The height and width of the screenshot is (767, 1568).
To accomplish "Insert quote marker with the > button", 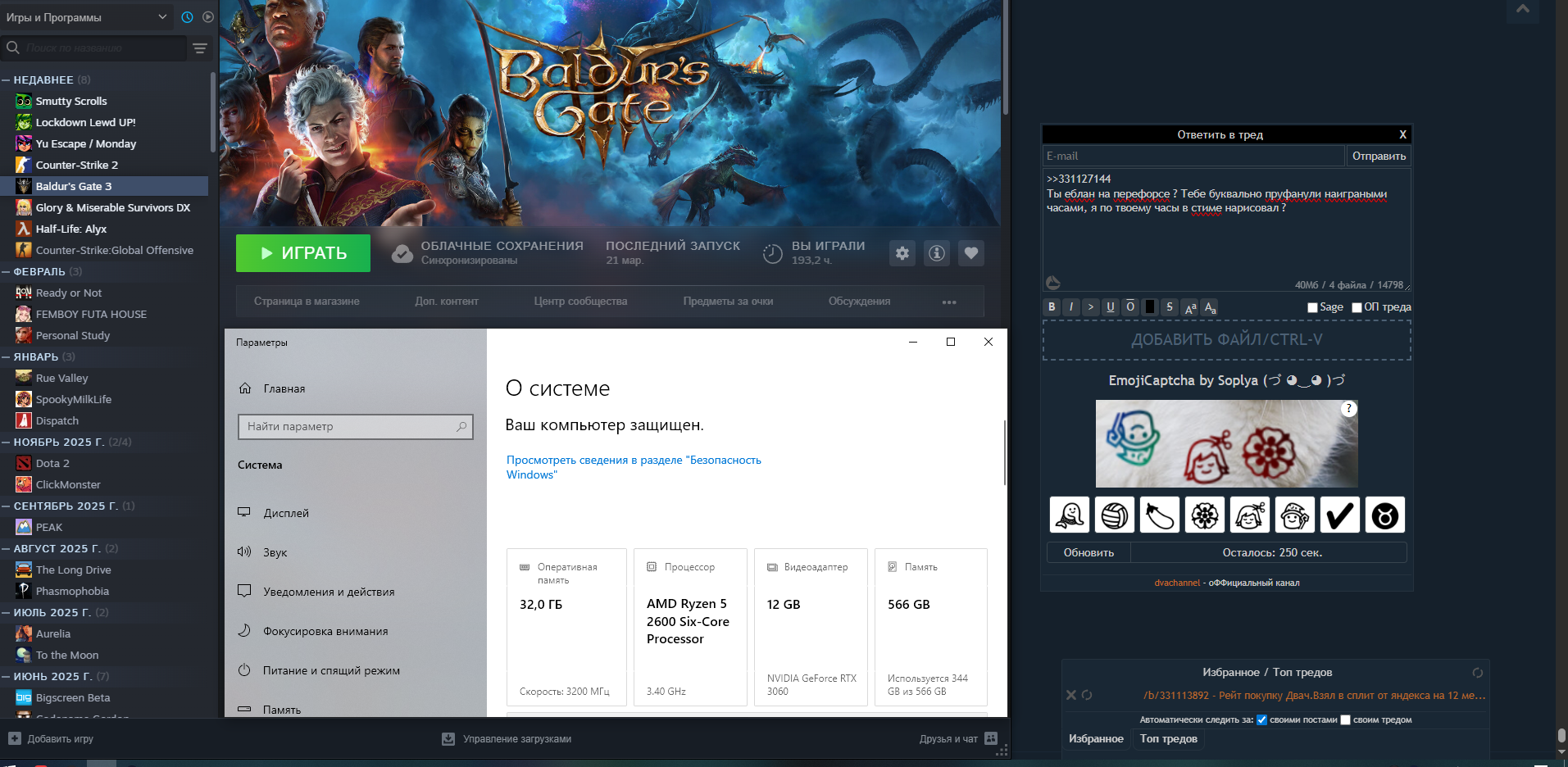I will pyautogui.click(x=1091, y=306).
